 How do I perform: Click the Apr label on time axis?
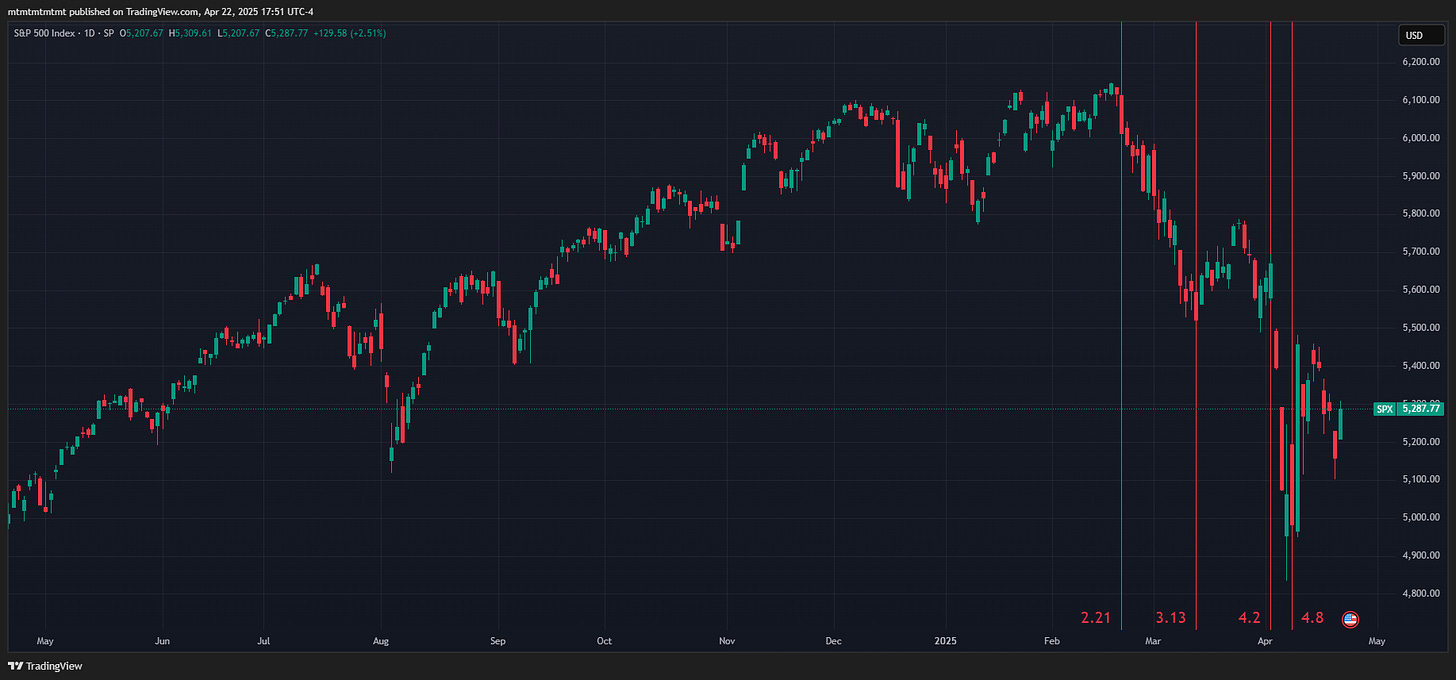[1265, 639]
